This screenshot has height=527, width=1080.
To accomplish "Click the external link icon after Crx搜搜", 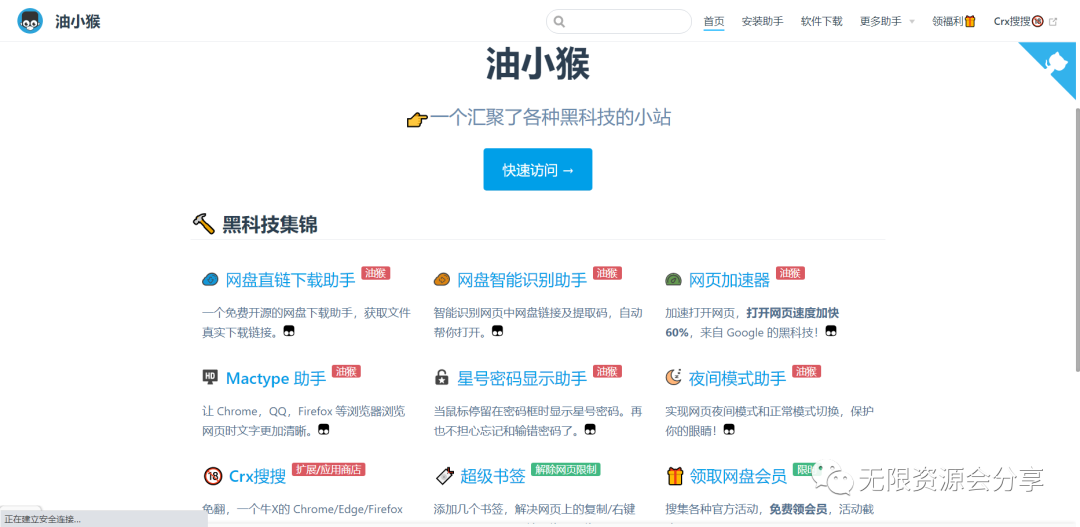I will pos(1052,22).
